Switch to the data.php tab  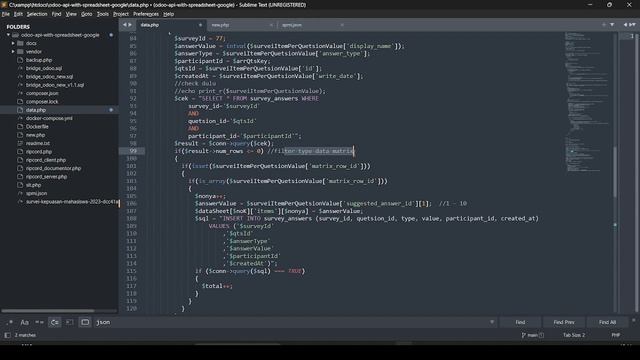coord(171,25)
